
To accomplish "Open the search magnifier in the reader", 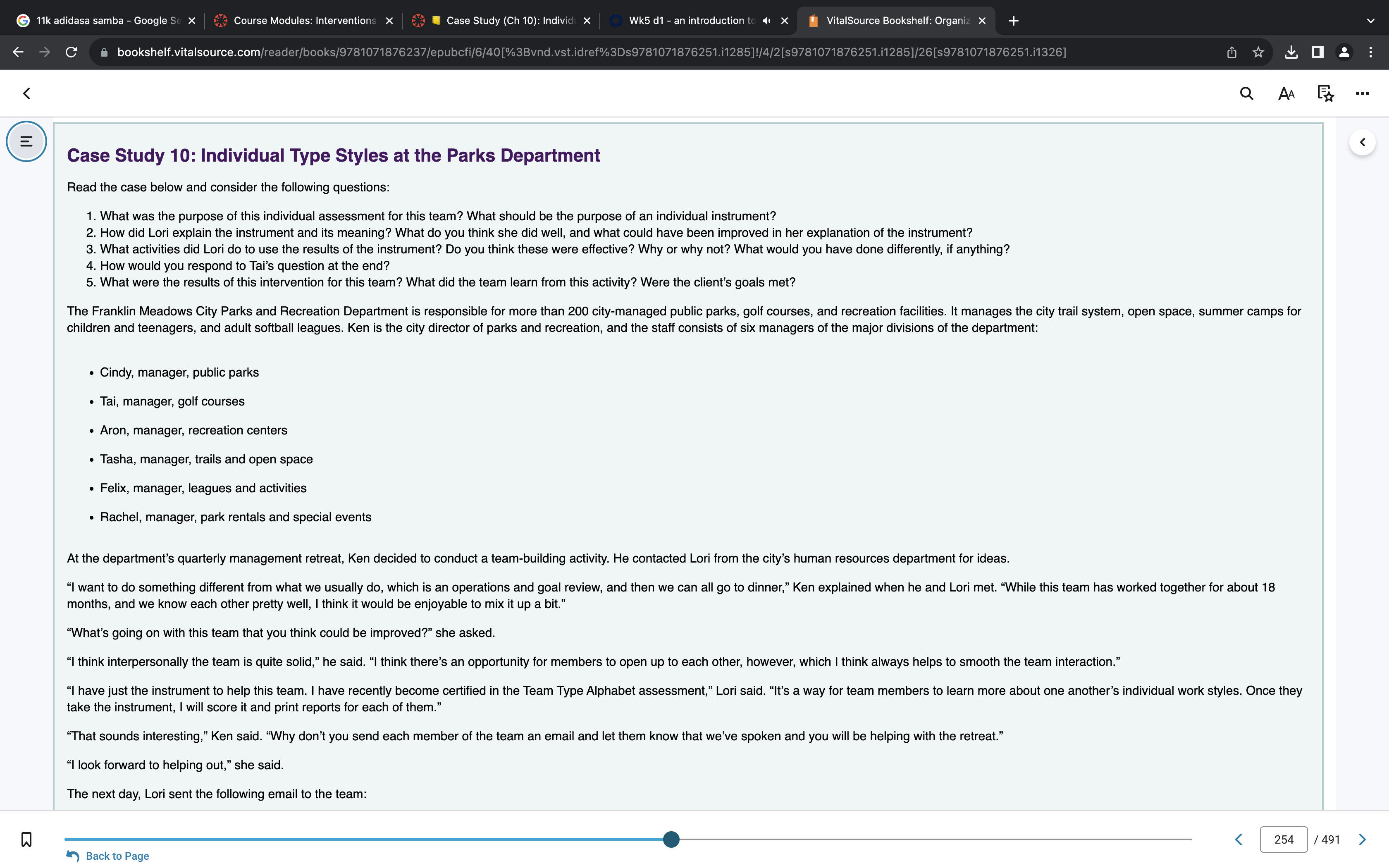I will (1246, 93).
